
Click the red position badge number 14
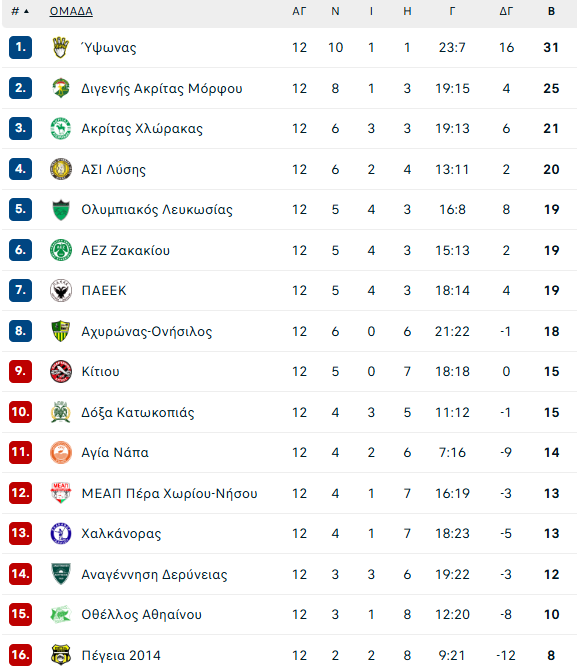tap(20, 574)
